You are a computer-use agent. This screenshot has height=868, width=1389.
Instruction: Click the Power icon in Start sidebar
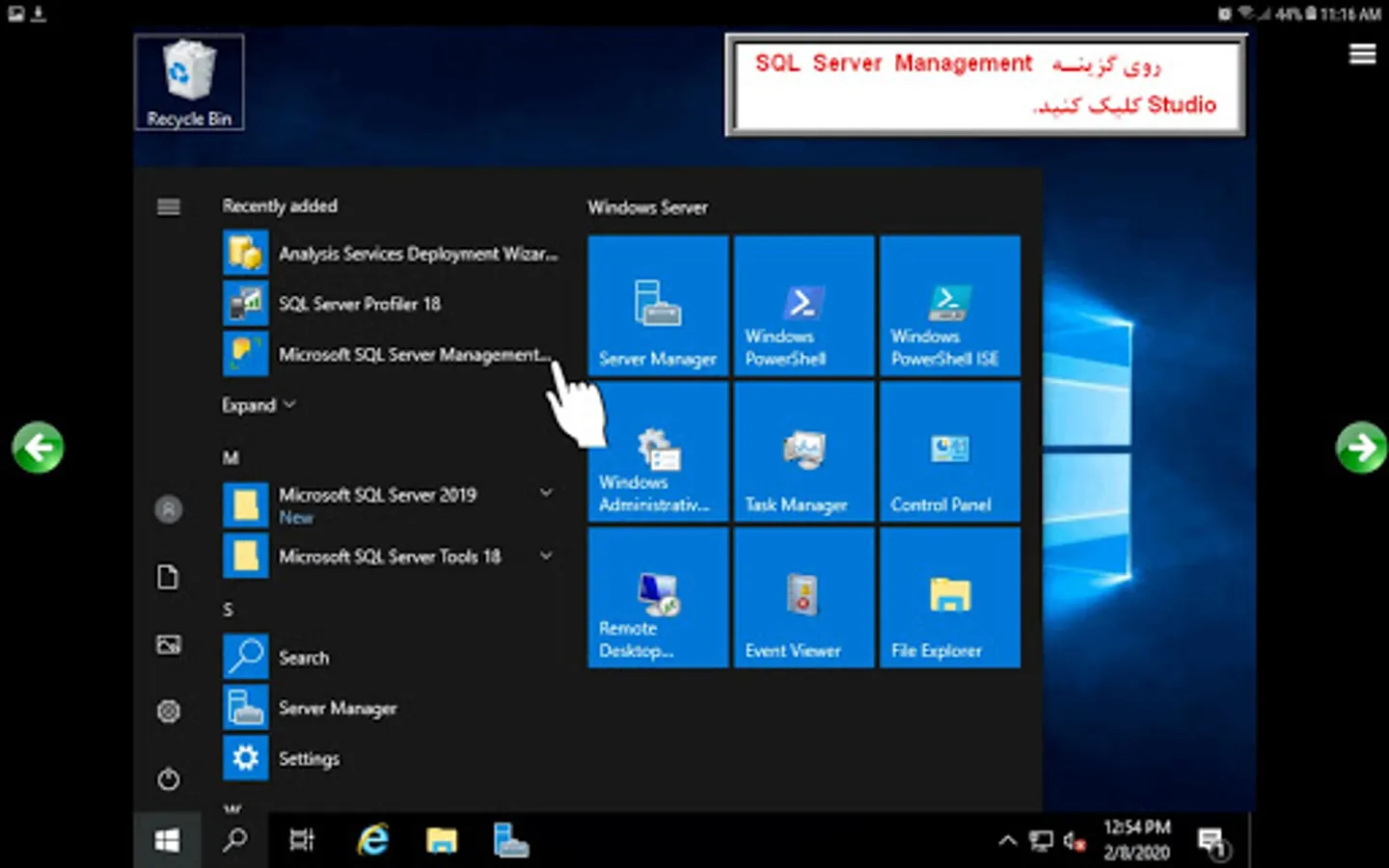pyautogui.click(x=169, y=779)
